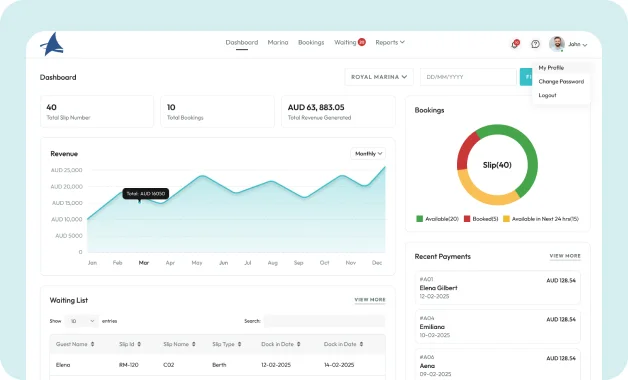The image size is (628, 380).
Task: Open the Show entries count dropdown
Action: 81,321
